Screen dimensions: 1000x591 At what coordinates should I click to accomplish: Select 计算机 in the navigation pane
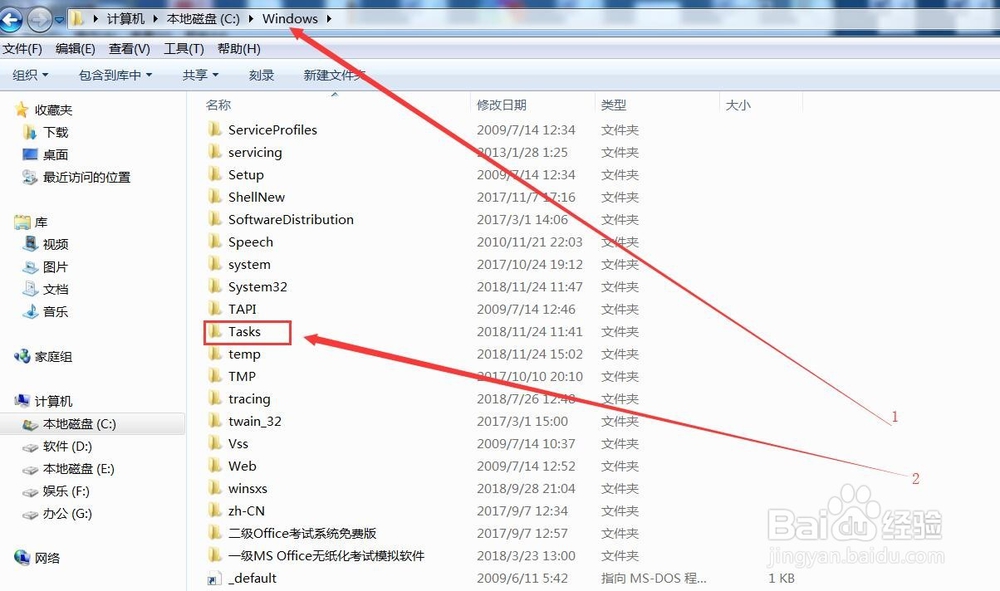(54, 401)
